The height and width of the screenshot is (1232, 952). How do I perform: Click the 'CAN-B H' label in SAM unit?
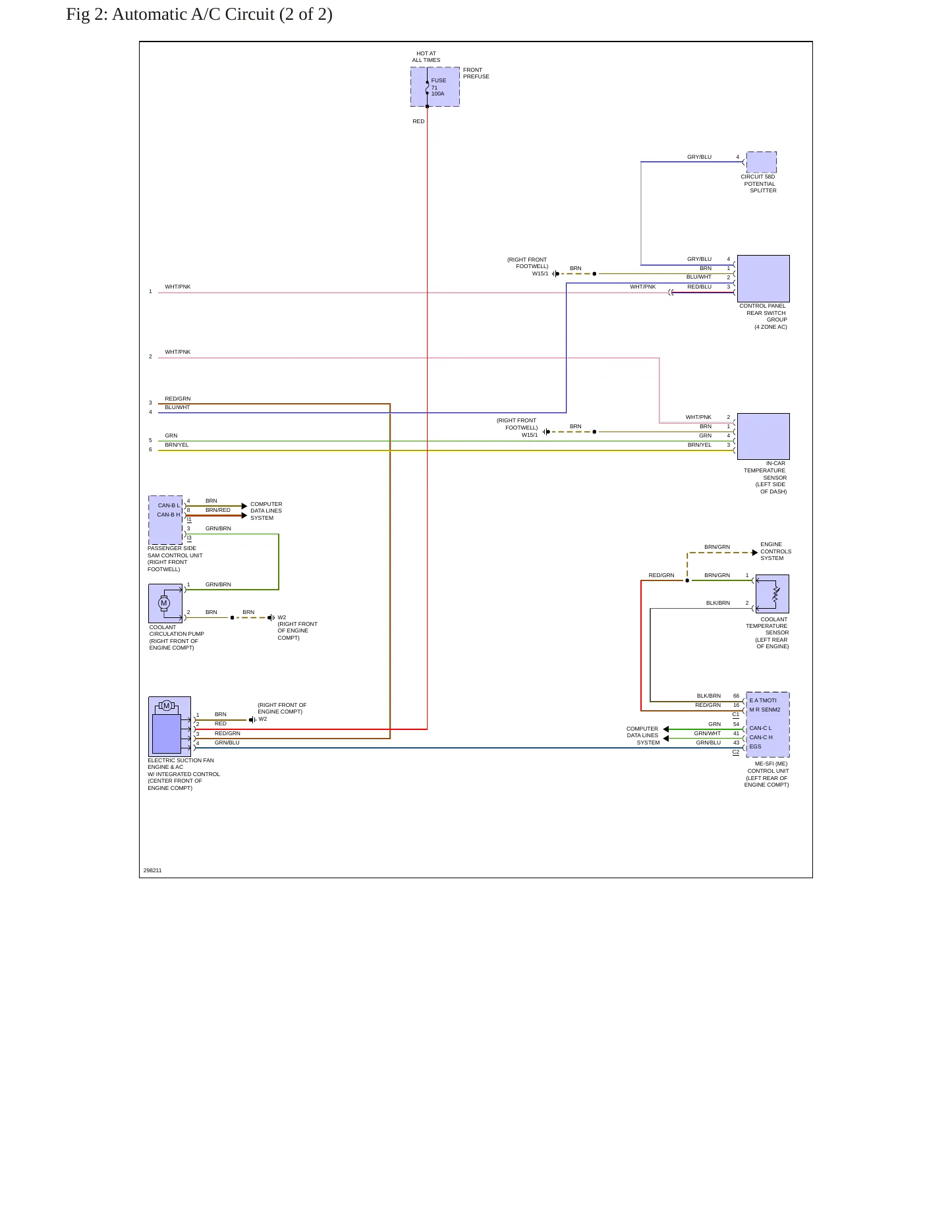point(169,515)
